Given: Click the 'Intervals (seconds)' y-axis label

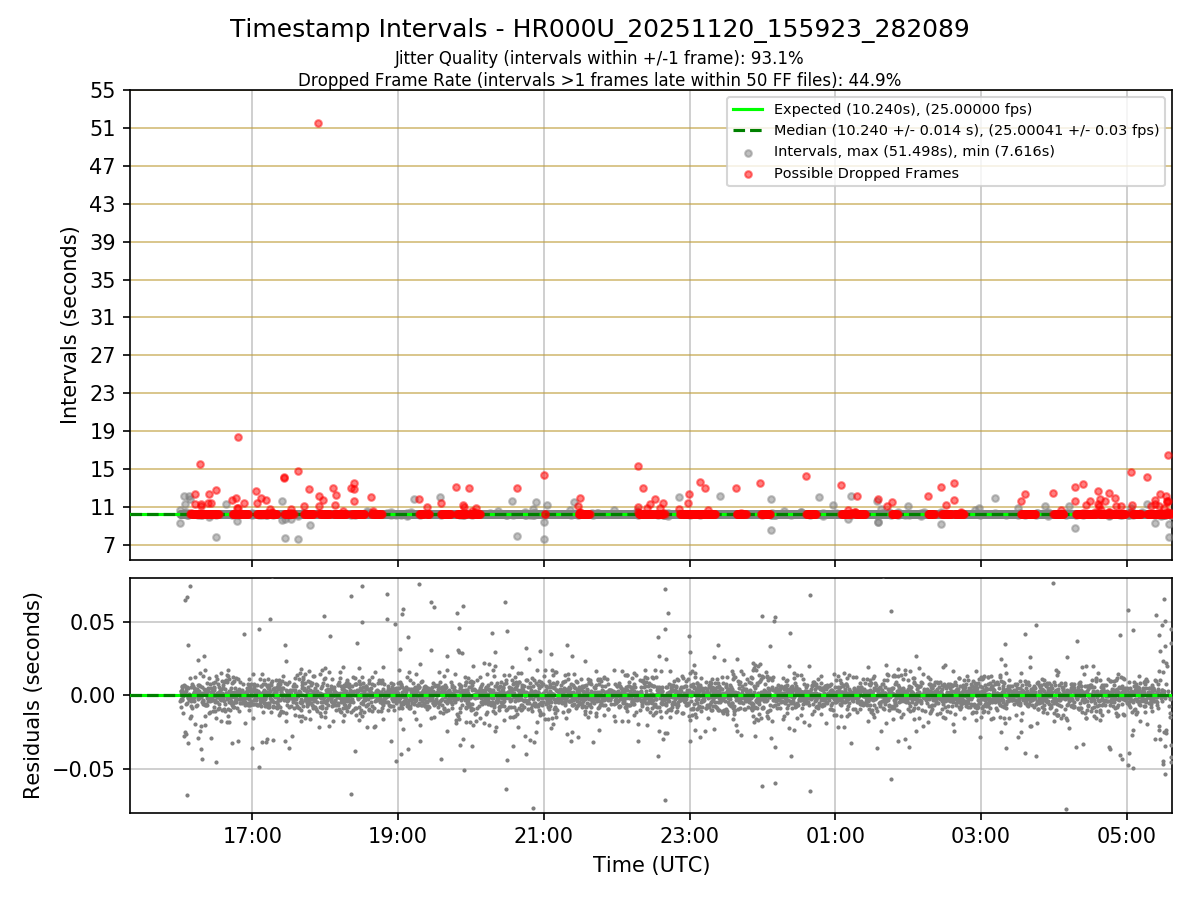Looking at the screenshot, I should [x=69, y=325].
